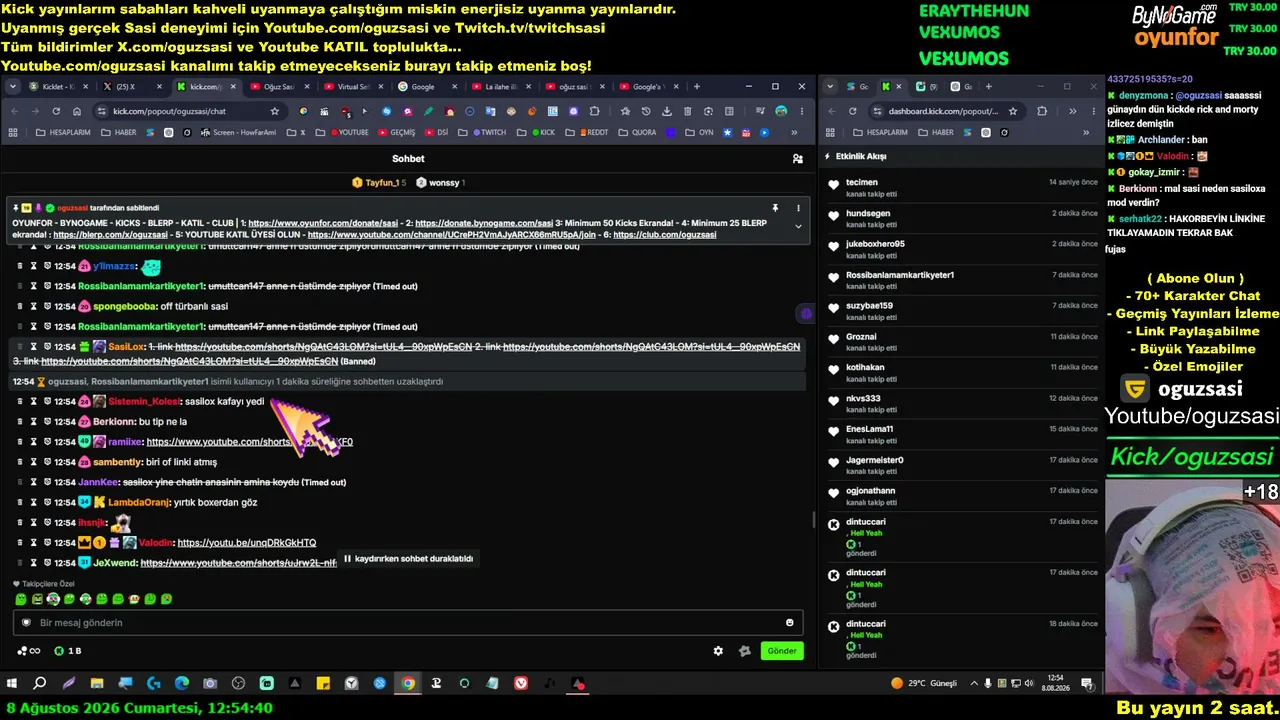Bookmark the kick.com/popout chat page with the star
The image size is (1280, 720).
(274, 111)
